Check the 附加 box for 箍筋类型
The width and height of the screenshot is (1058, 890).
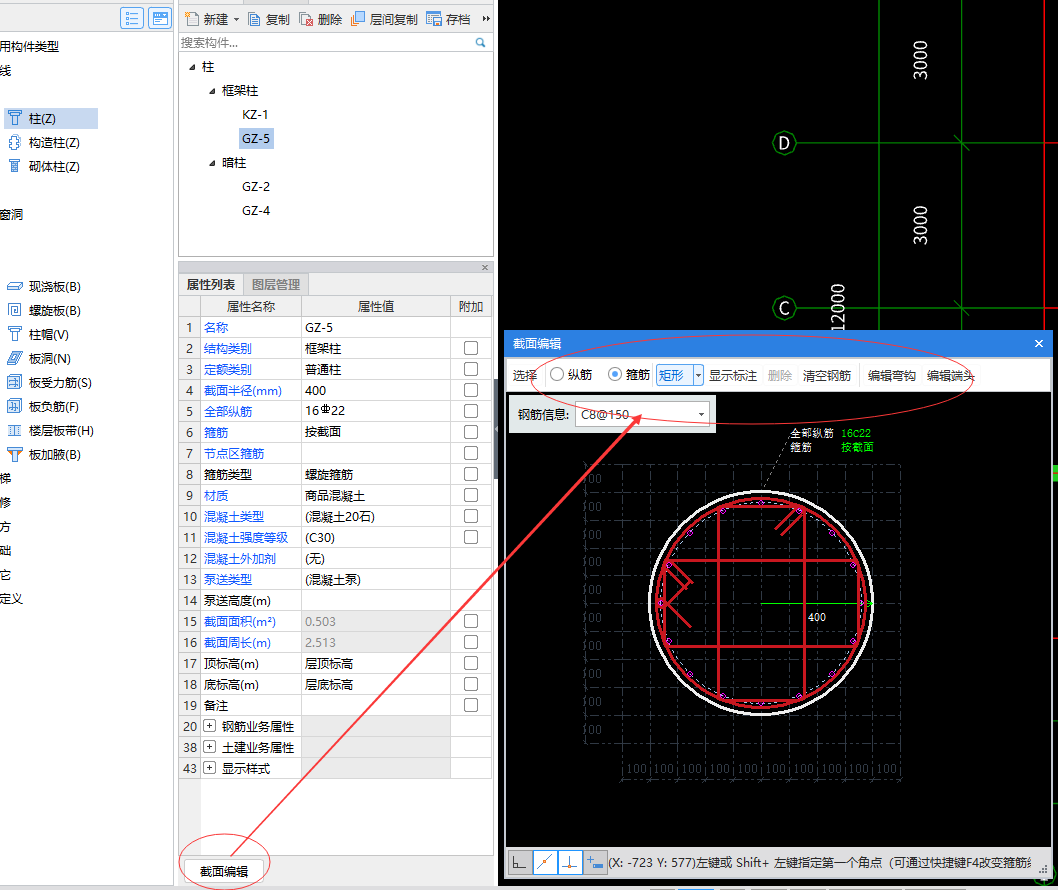[471, 474]
